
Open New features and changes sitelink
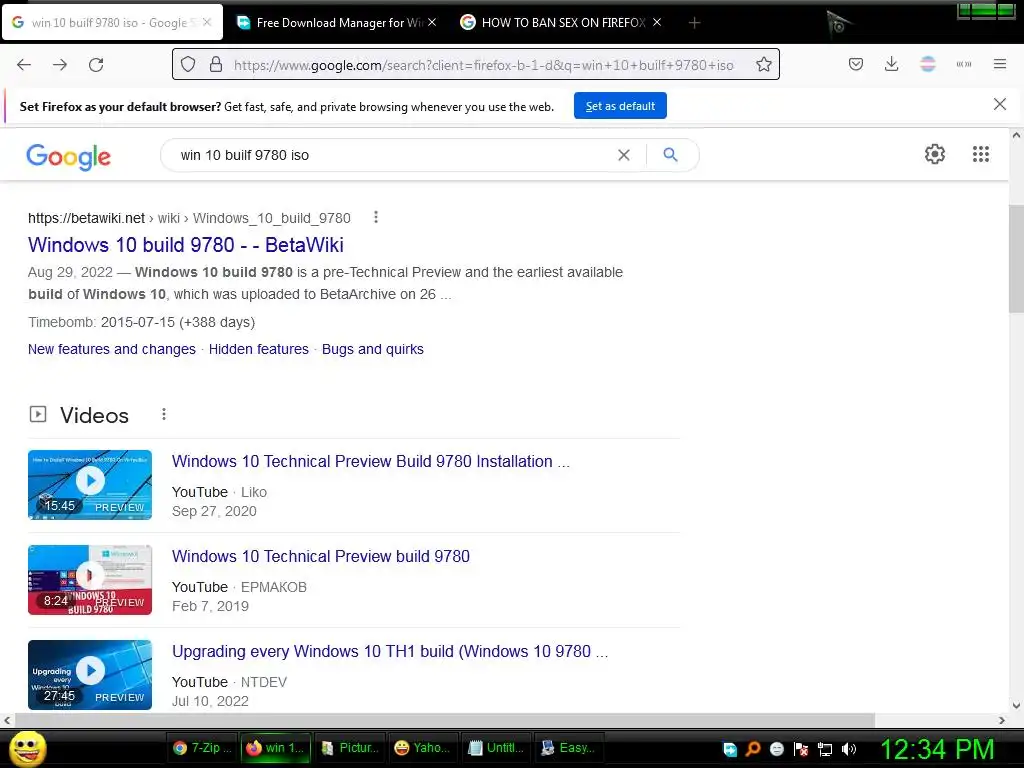tap(112, 349)
